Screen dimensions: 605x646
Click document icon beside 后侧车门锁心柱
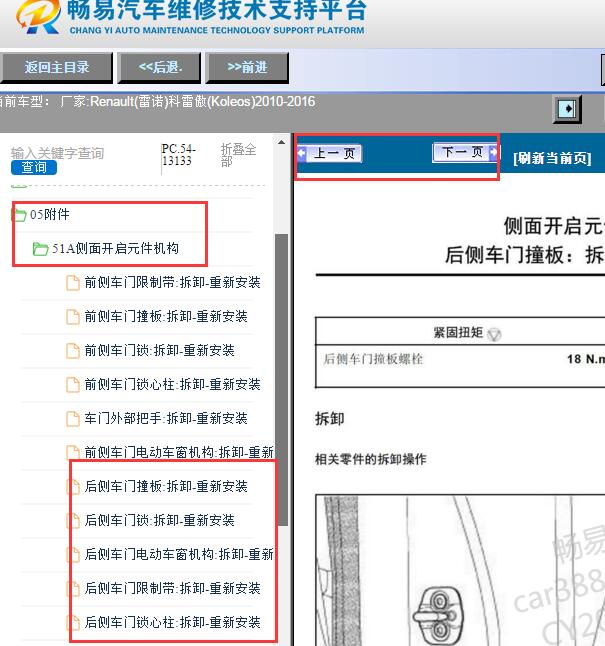click(x=73, y=623)
